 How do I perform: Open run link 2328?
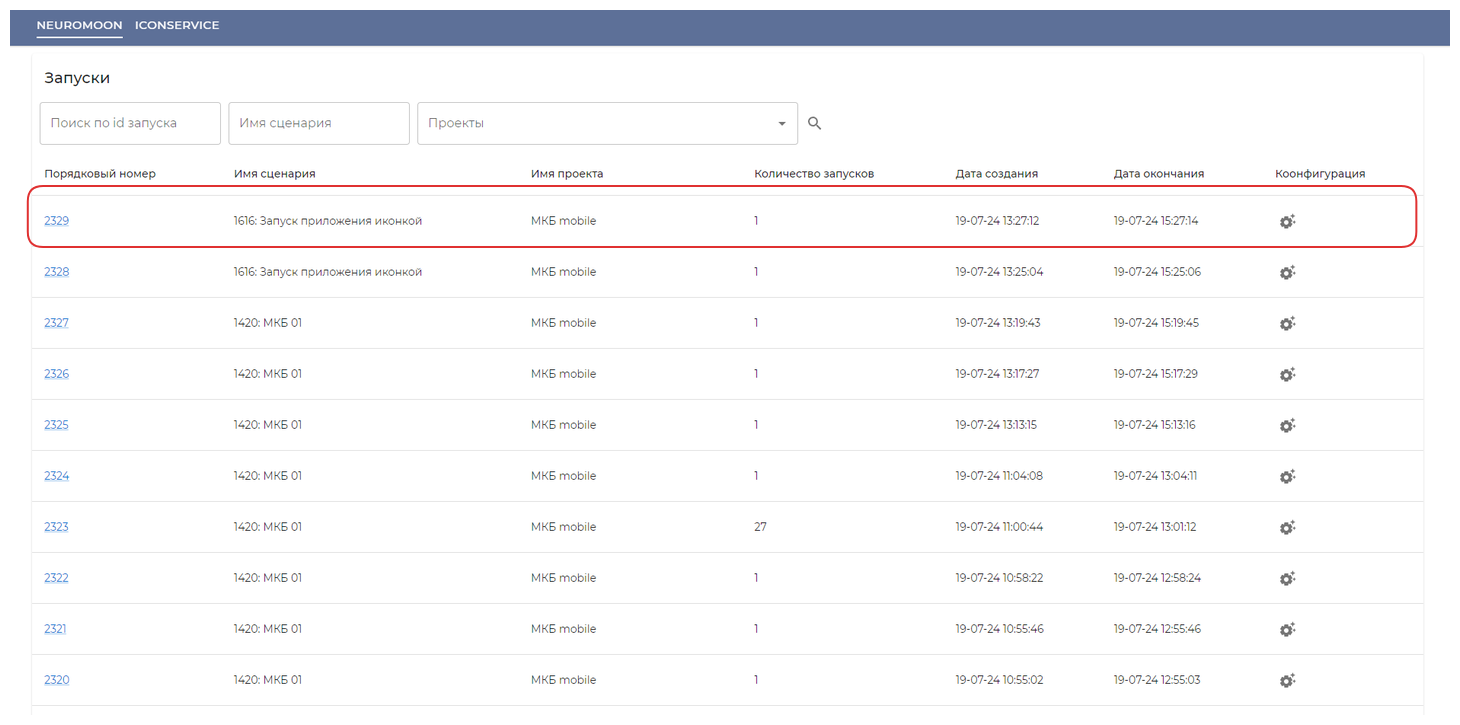click(56, 272)
